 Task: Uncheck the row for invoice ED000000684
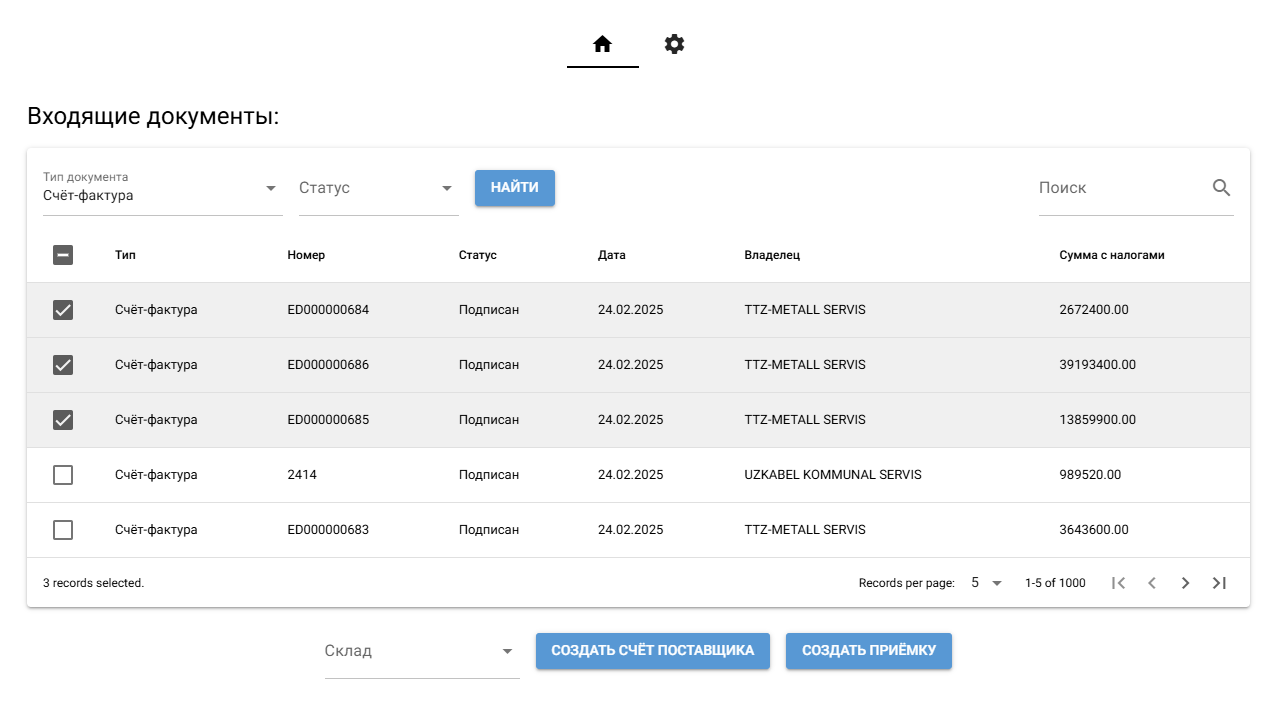click(63, 310)
